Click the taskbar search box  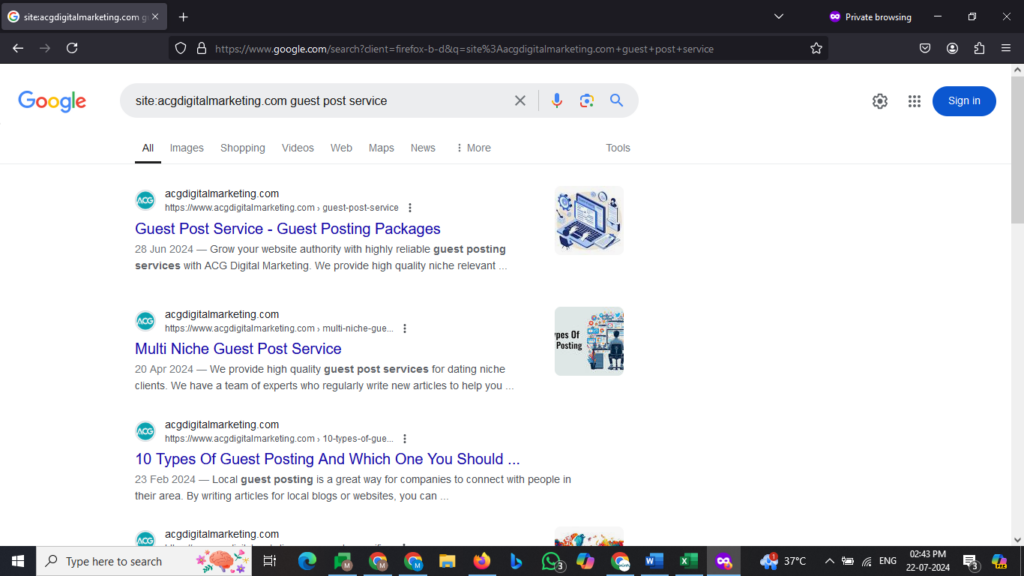click(144, 561)
